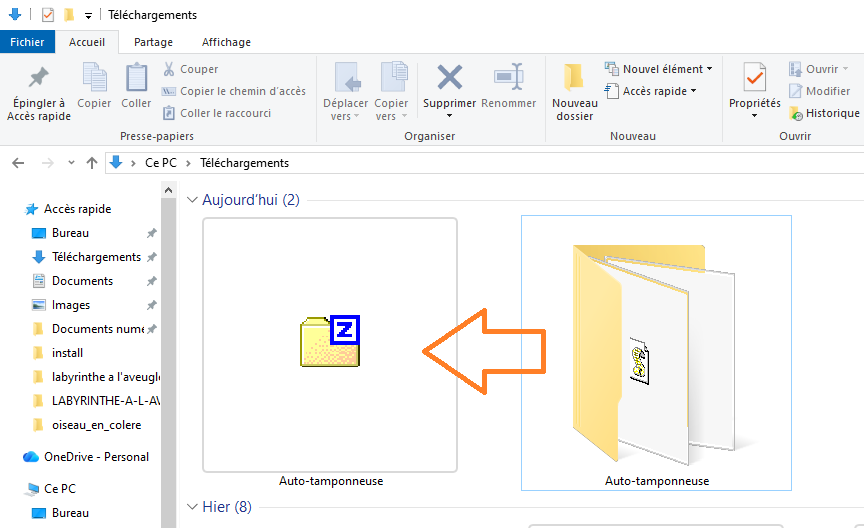Click the Copier icon in Presse-papiers
864x528 pixels.
click(94, 79)
